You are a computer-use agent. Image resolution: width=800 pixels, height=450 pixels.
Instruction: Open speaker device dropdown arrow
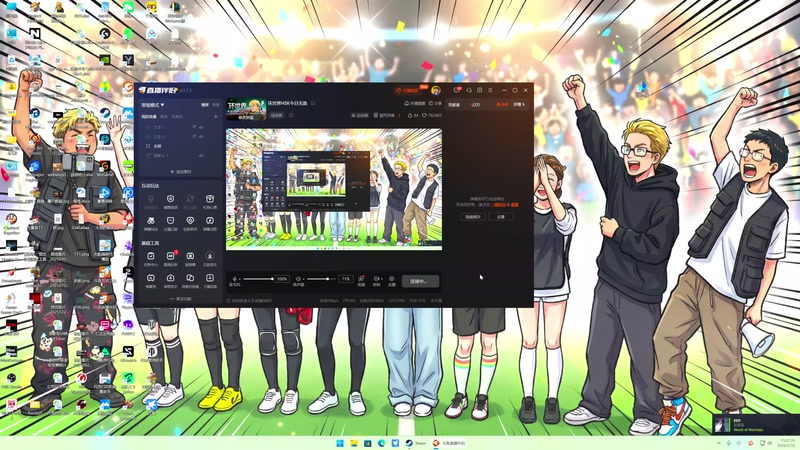(303, 279)
